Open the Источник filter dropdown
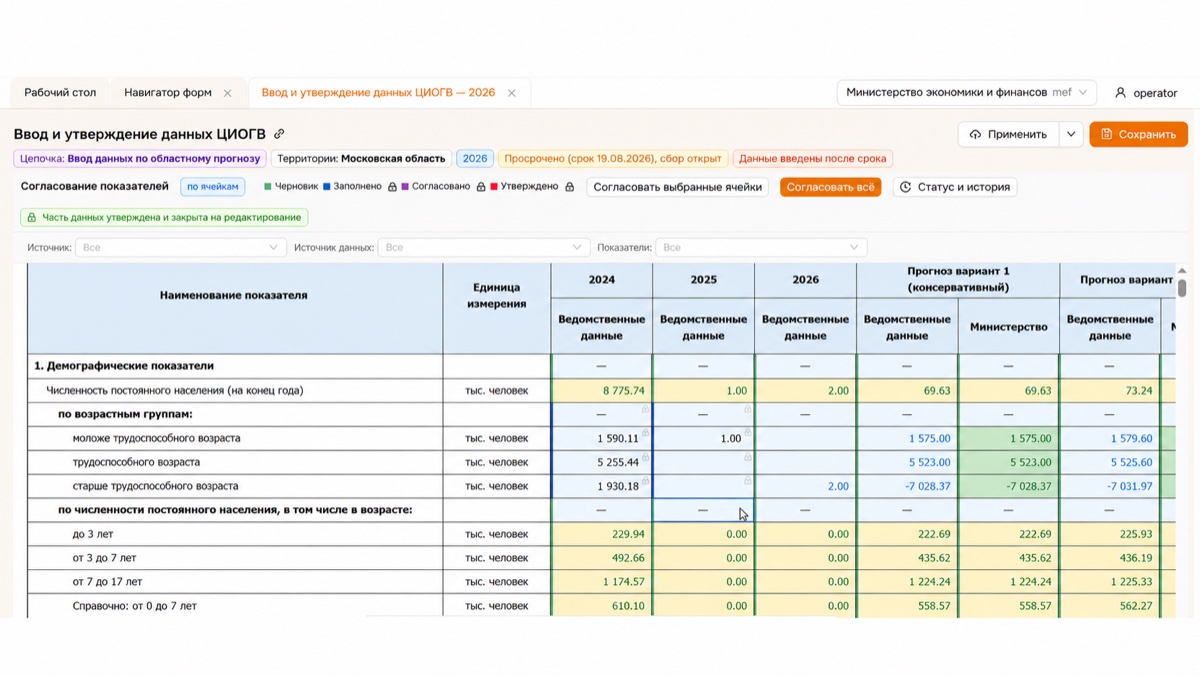 pyautogui.click(x=181, y=247)
